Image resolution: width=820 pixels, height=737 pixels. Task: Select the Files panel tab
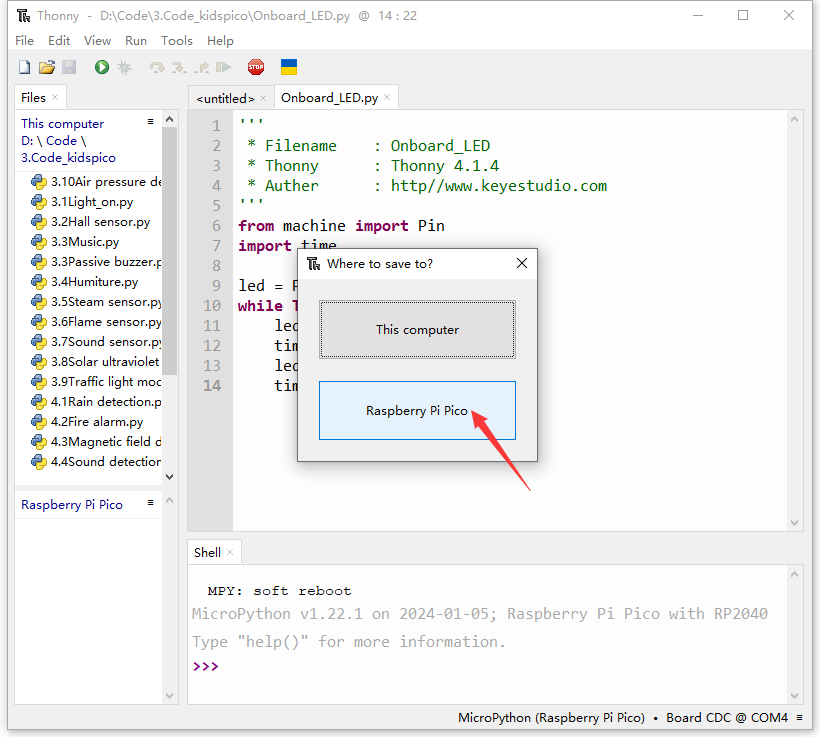point(33,97)
